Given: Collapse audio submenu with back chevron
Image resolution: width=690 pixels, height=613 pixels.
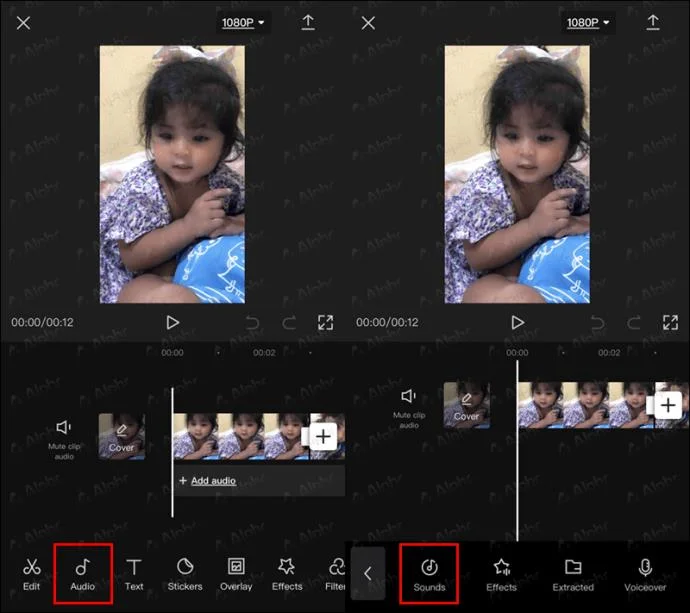Looking at the screenshot, I should [x=368, y=573].
